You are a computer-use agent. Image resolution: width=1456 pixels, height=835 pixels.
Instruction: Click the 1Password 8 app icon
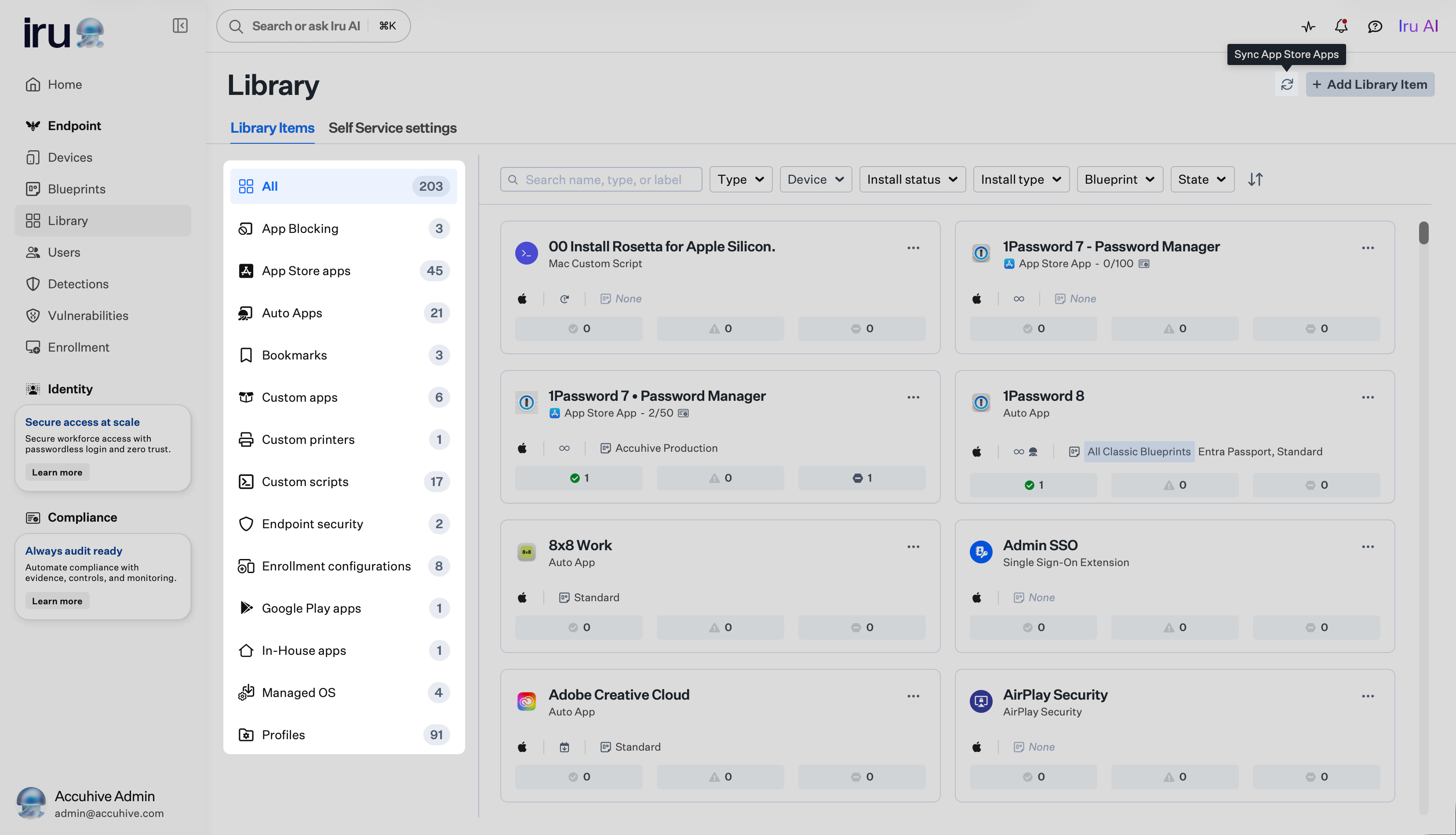click(x=980, y=403)
